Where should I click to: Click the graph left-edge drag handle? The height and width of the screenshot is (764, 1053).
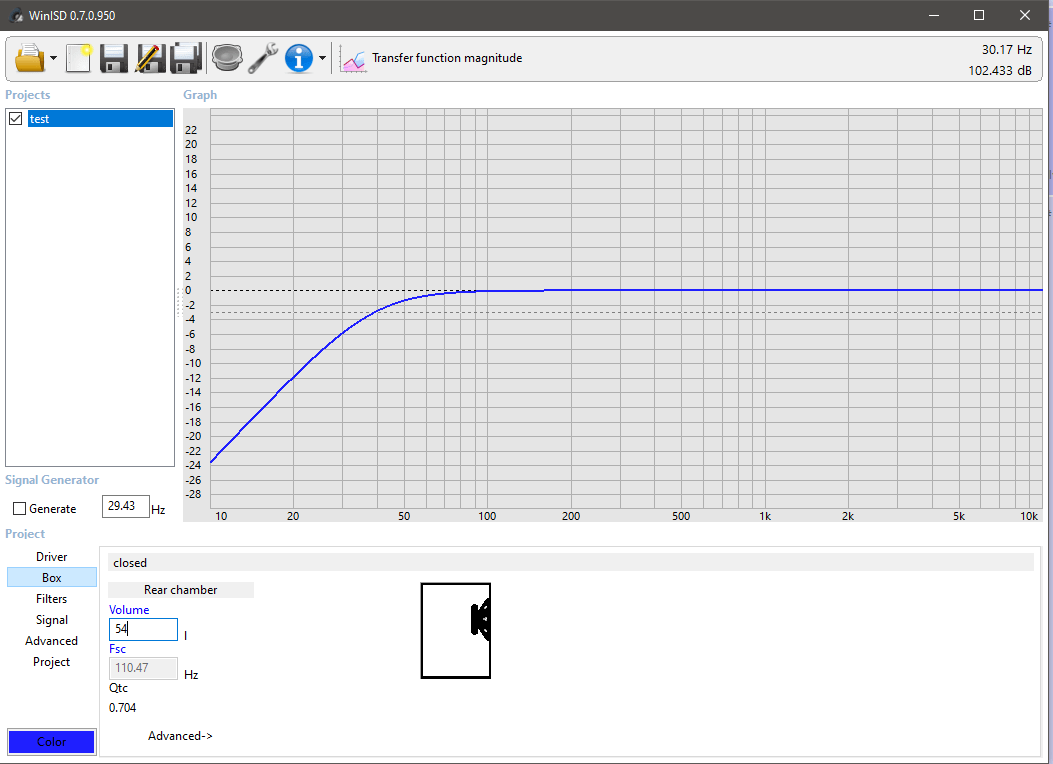pos(179,302)
